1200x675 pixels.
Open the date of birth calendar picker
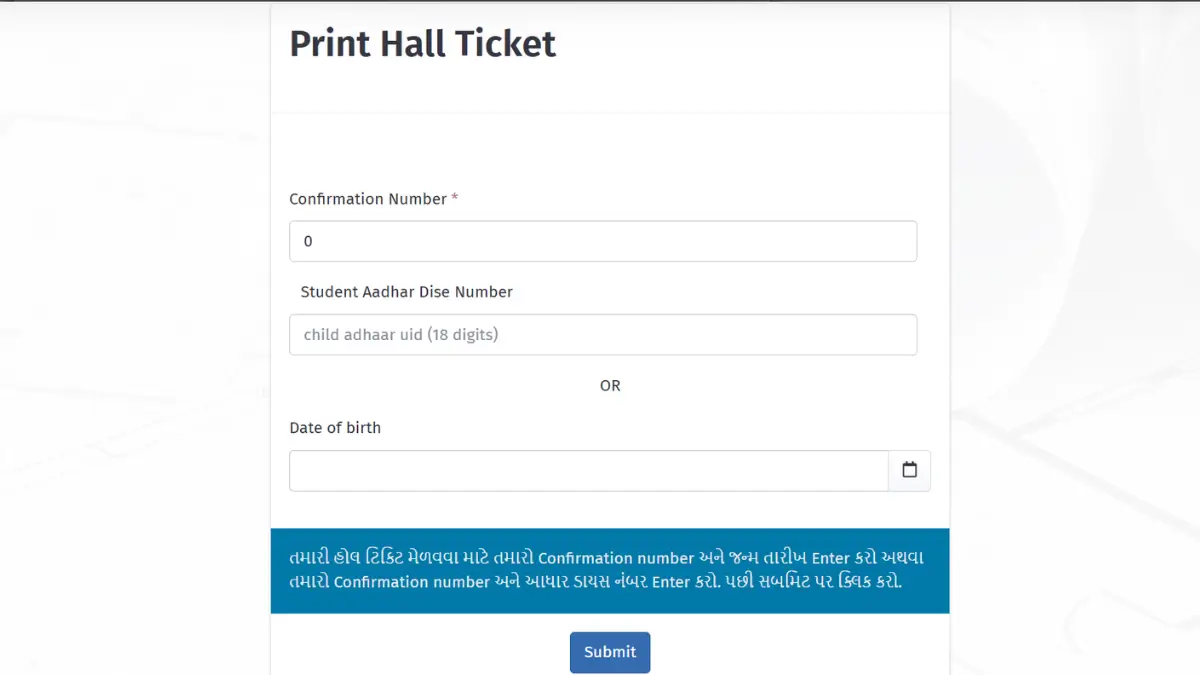(909, 470)
